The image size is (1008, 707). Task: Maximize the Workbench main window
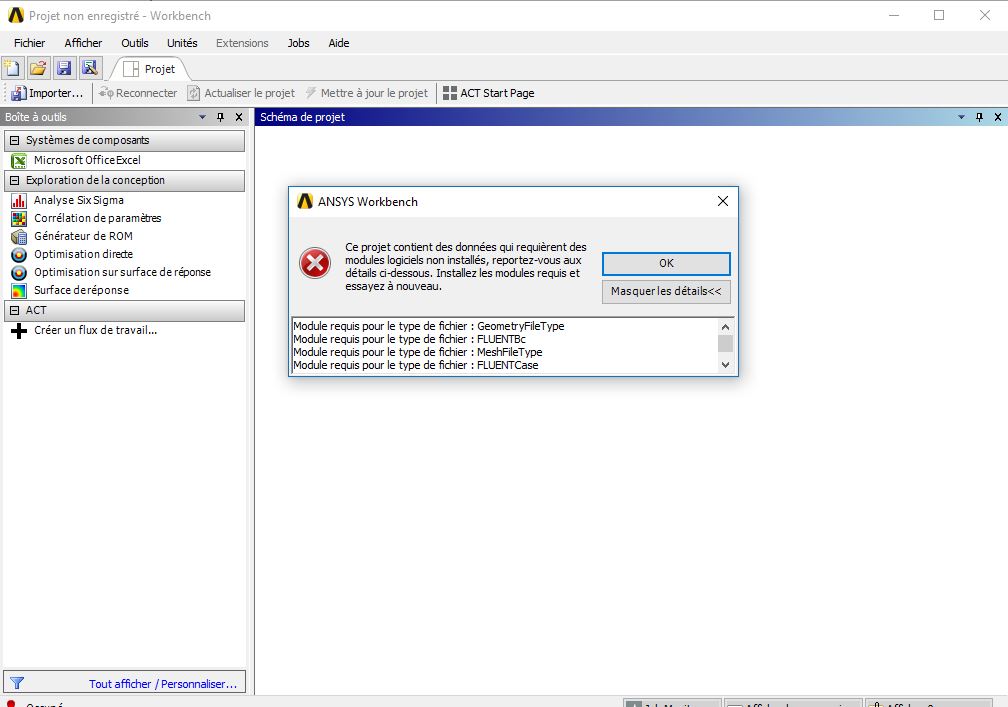tap(939, 15)
